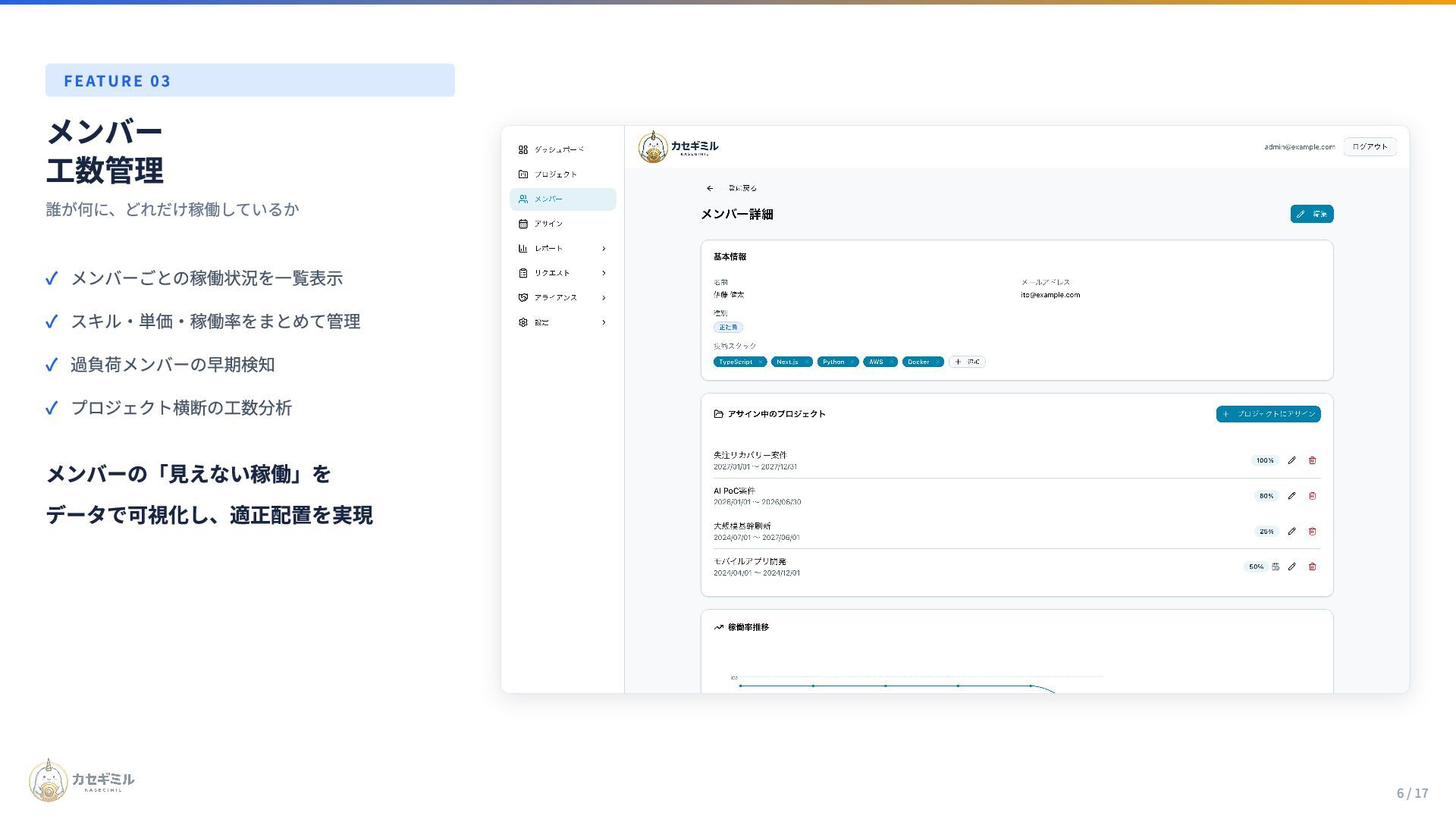The width and height of the screenshot is (1456, 819).
Task: Open the アサイン calendar item
Action: tap(548, 224)
